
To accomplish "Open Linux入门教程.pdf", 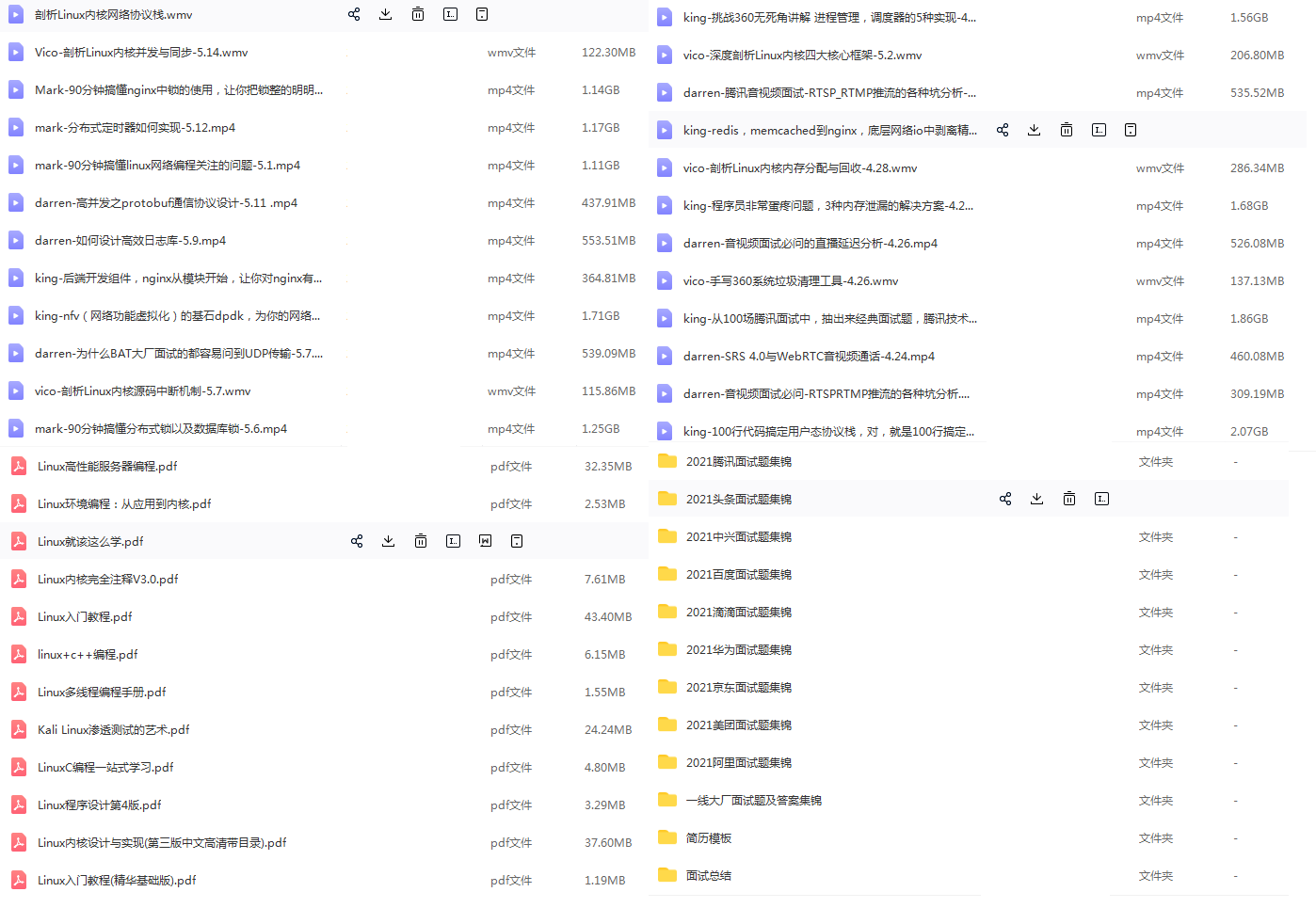I will pos(85,616).
